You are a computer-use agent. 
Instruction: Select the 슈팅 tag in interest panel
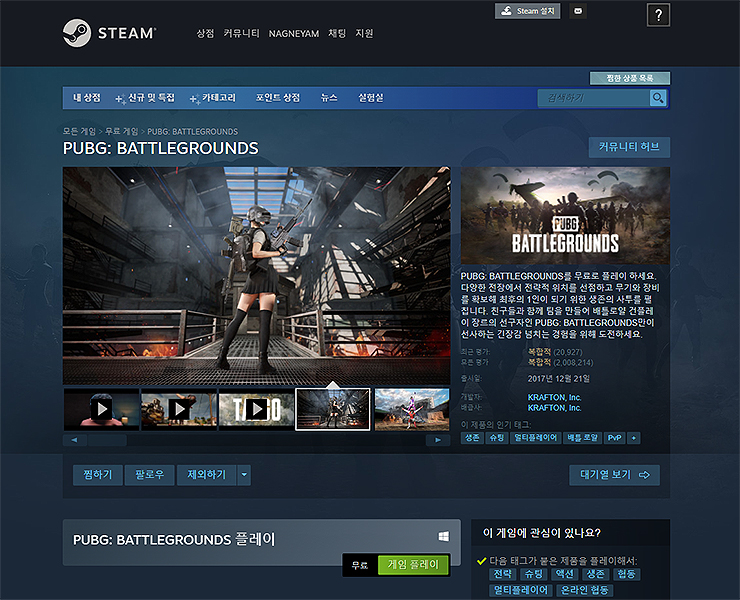534,574
